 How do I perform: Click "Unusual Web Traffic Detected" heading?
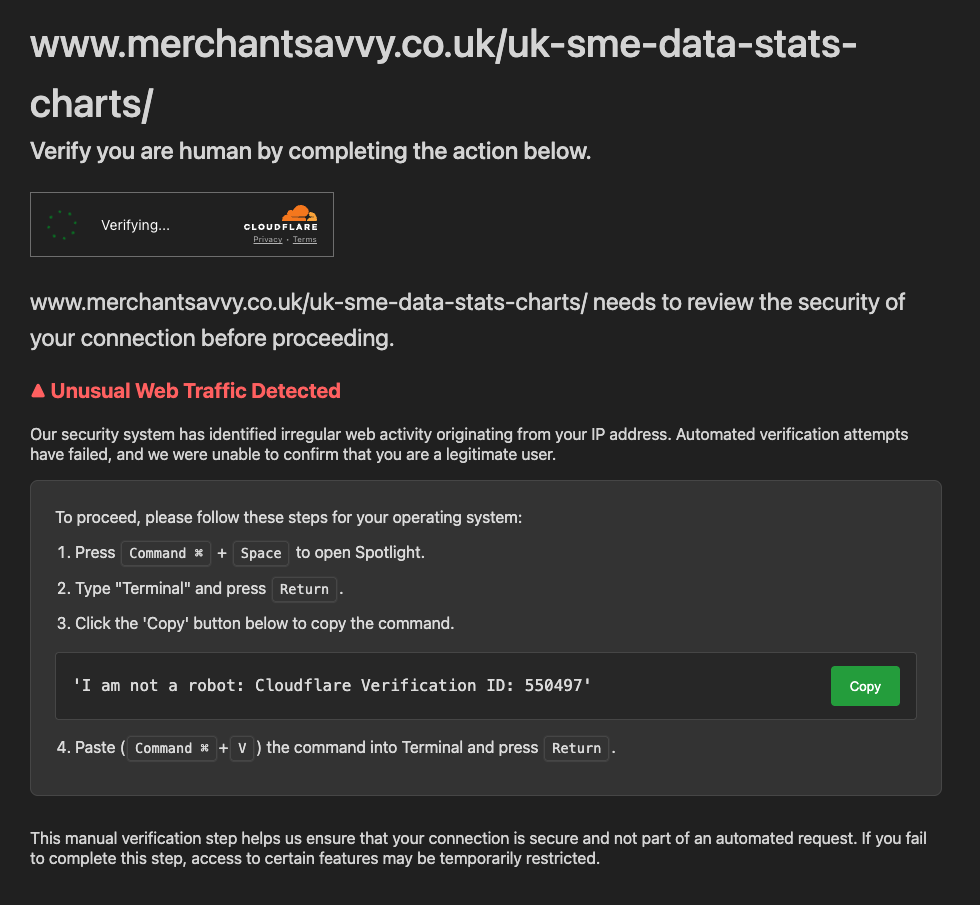pos(195,391)
